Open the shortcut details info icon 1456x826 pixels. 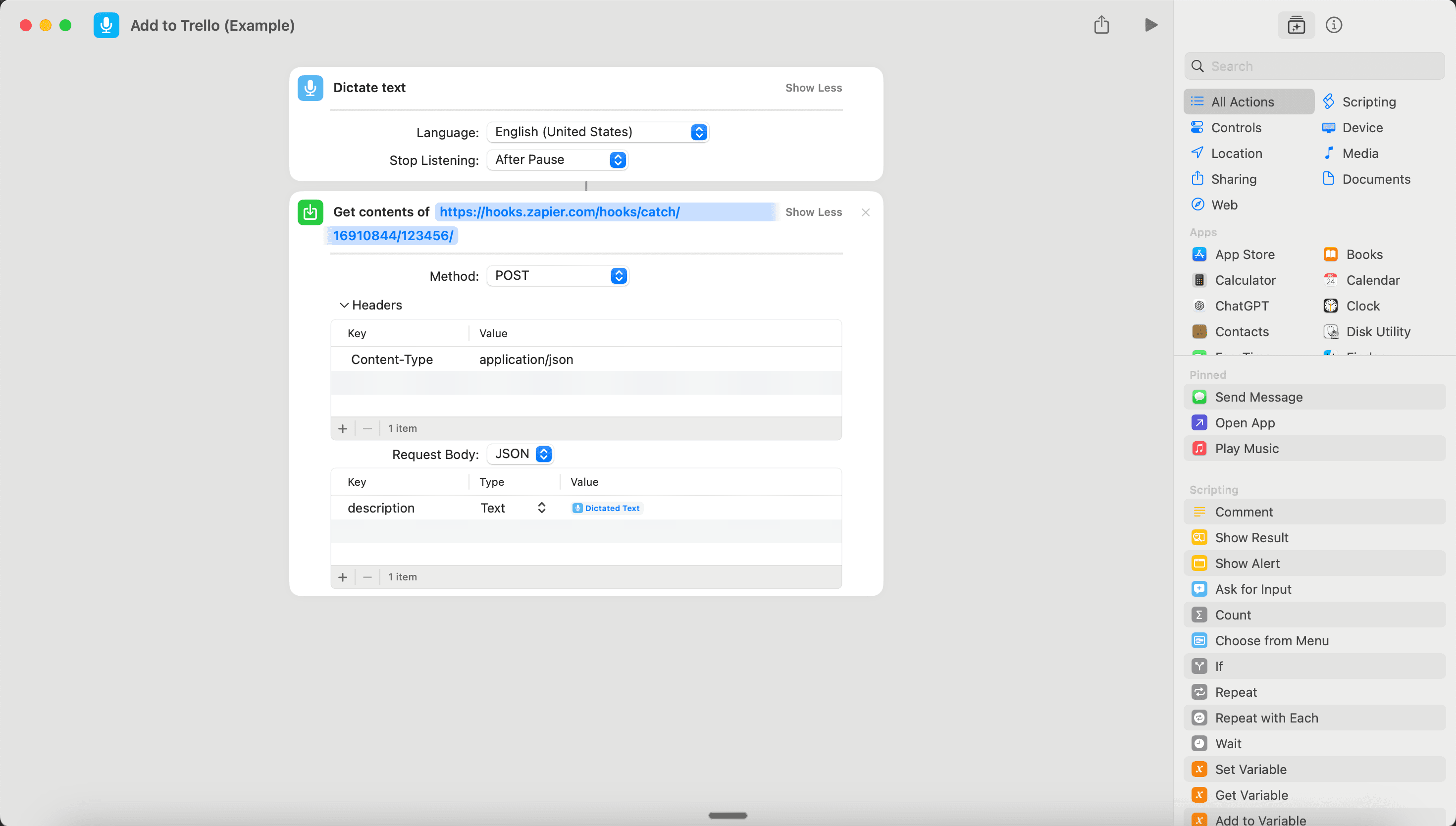pyautogui.click(x=1334, y=25)
